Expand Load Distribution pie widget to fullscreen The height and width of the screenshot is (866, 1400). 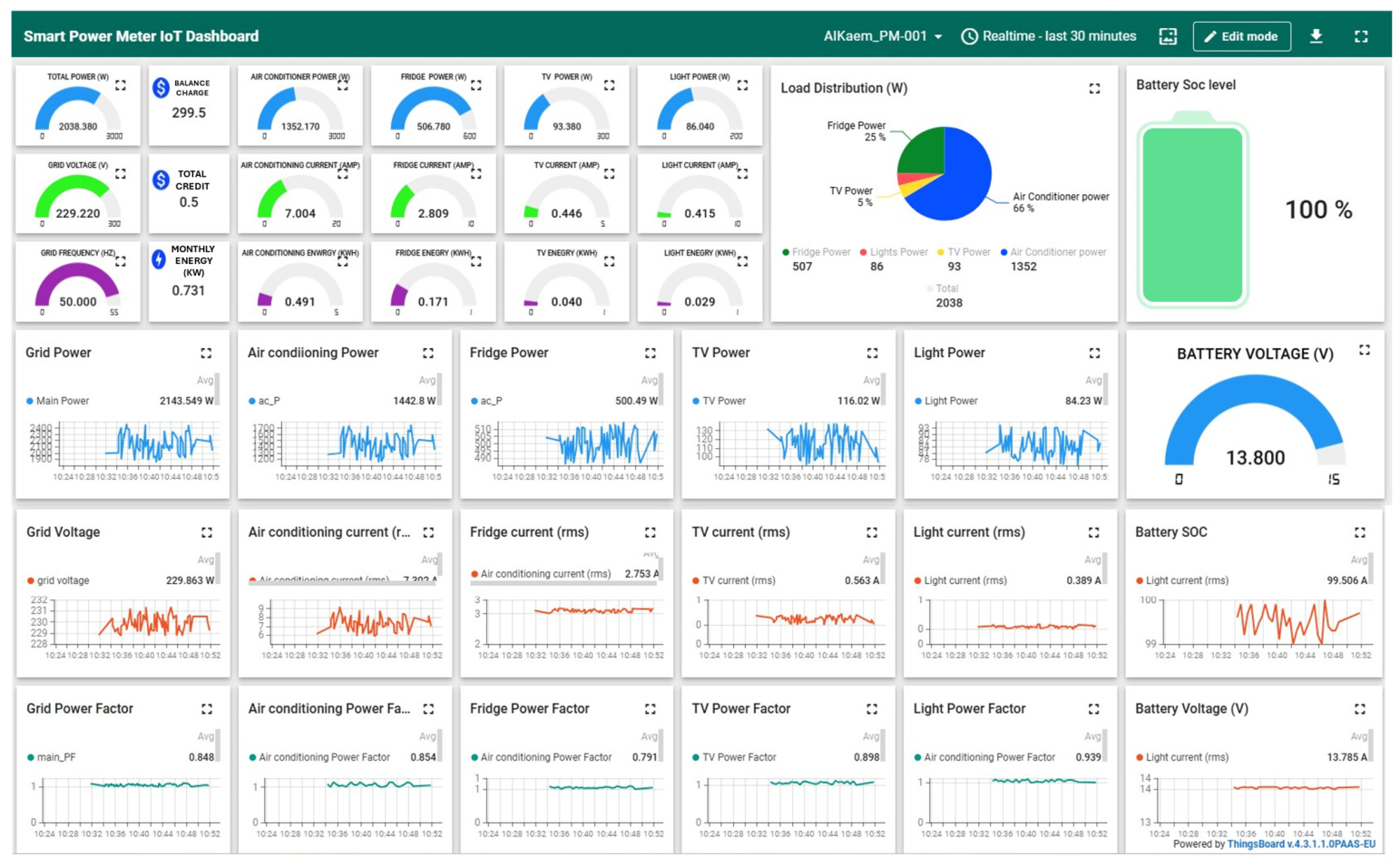pos(1094,89)
